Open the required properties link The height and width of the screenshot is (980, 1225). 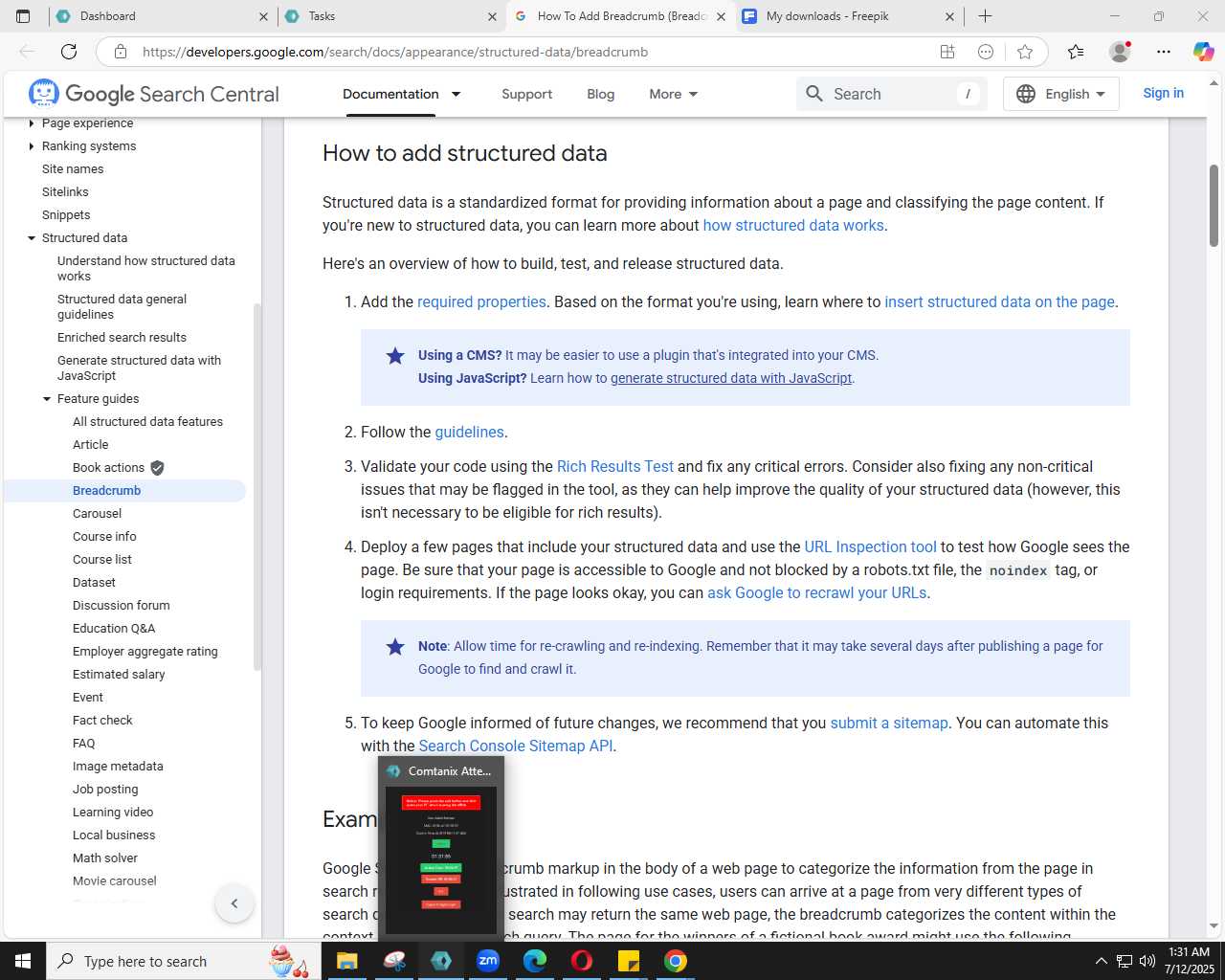pyautogui.click(x=481, y=301)
